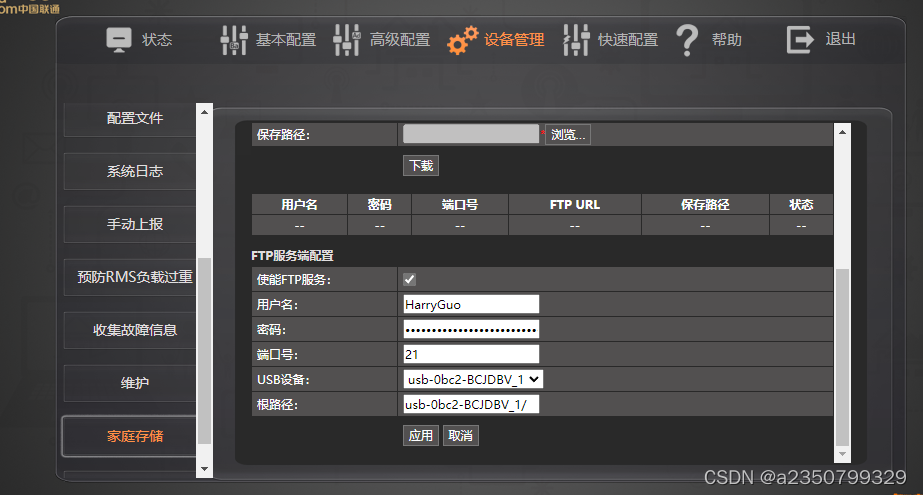Click the sliders icon for 高级配置
Image resolution: width=923 pixels, height=495 pixels.
347,40
